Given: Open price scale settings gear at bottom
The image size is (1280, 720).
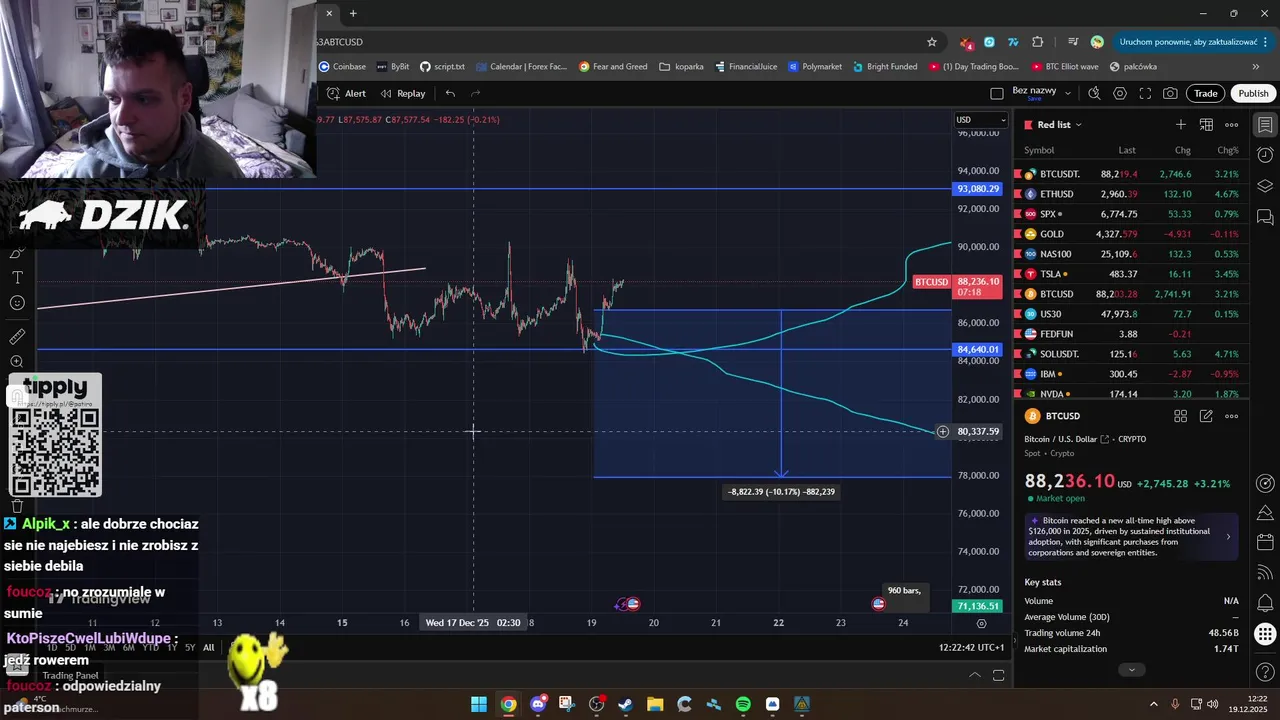Looking at the screenshot, I should coord(981,623).
